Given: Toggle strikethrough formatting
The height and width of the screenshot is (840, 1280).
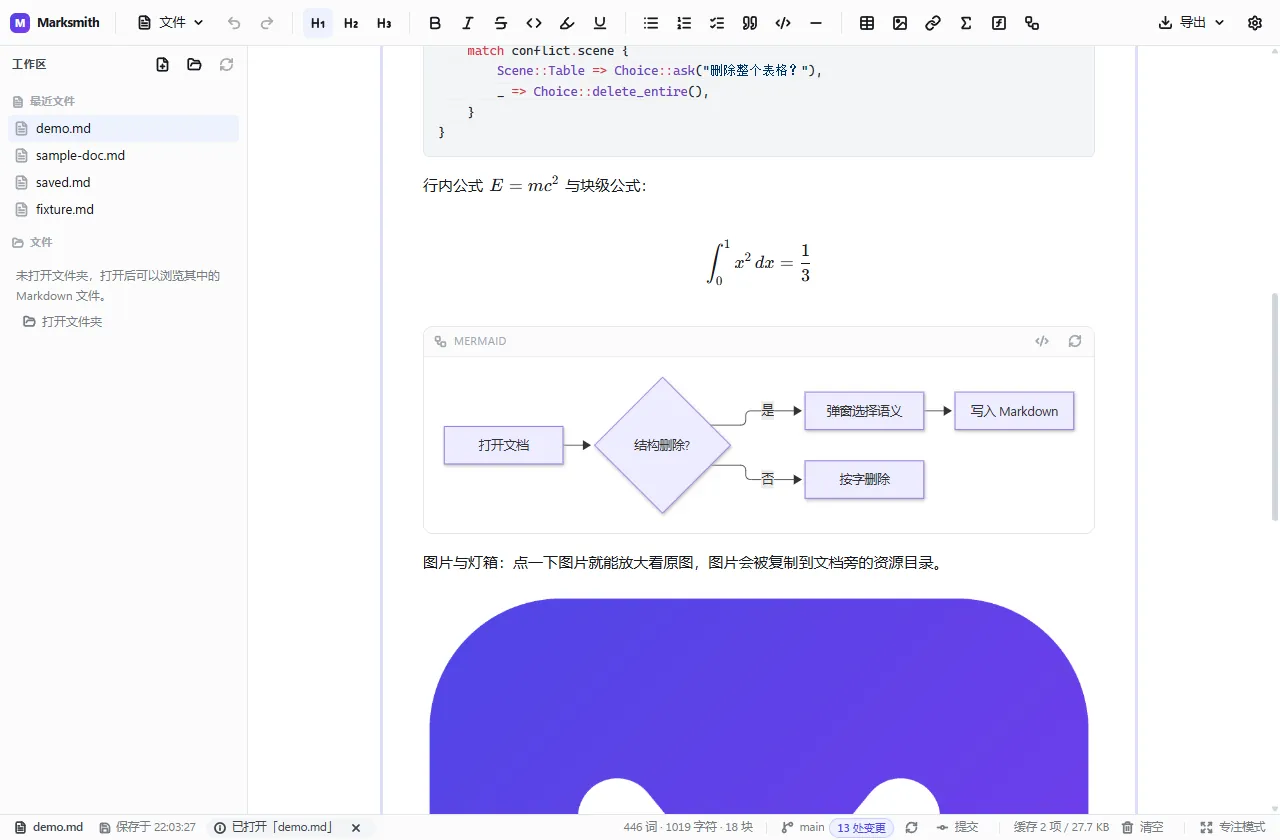Looking at the screenshot, I should pyautogui.click(x=501, y=23).
